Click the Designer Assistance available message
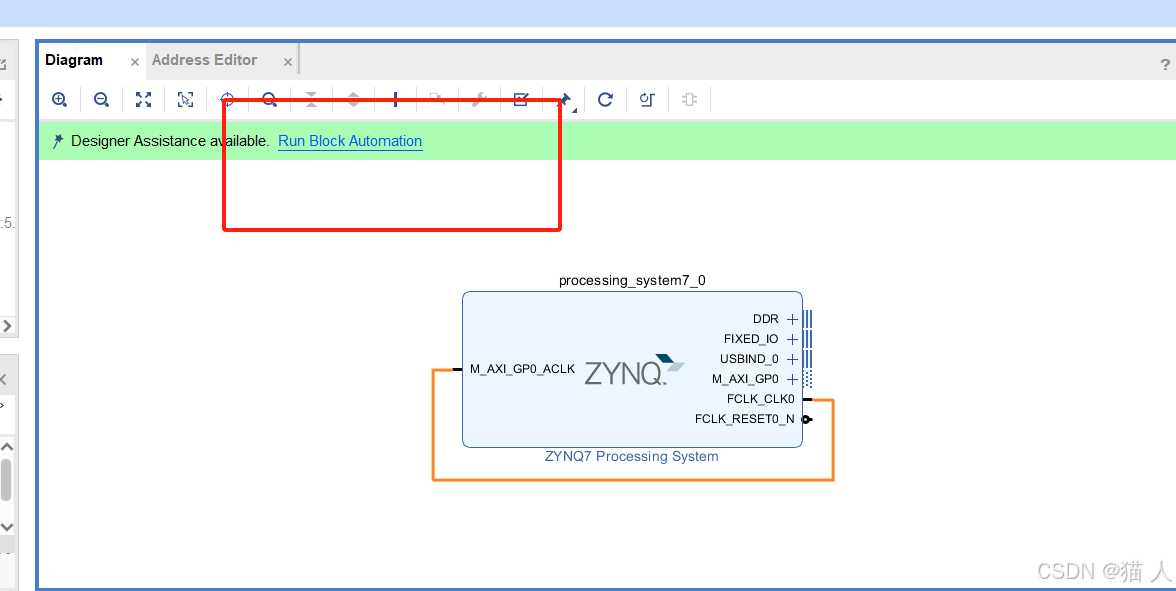 click(170, 141)
